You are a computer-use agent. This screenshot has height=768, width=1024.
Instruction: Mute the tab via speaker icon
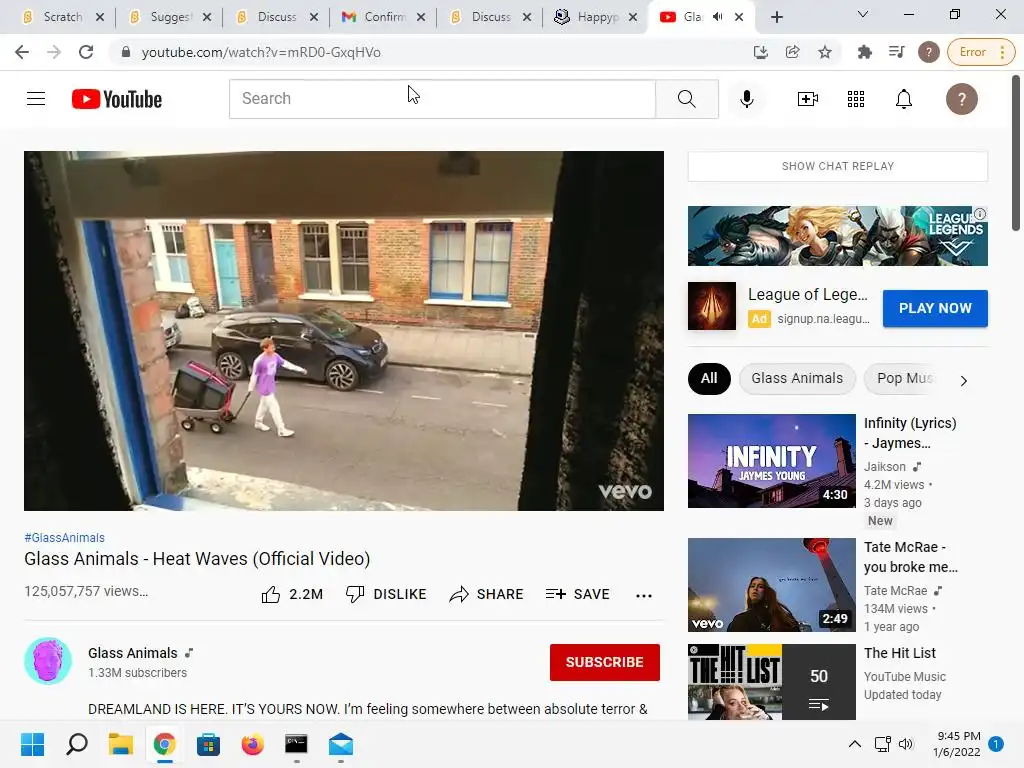(718, 17)
